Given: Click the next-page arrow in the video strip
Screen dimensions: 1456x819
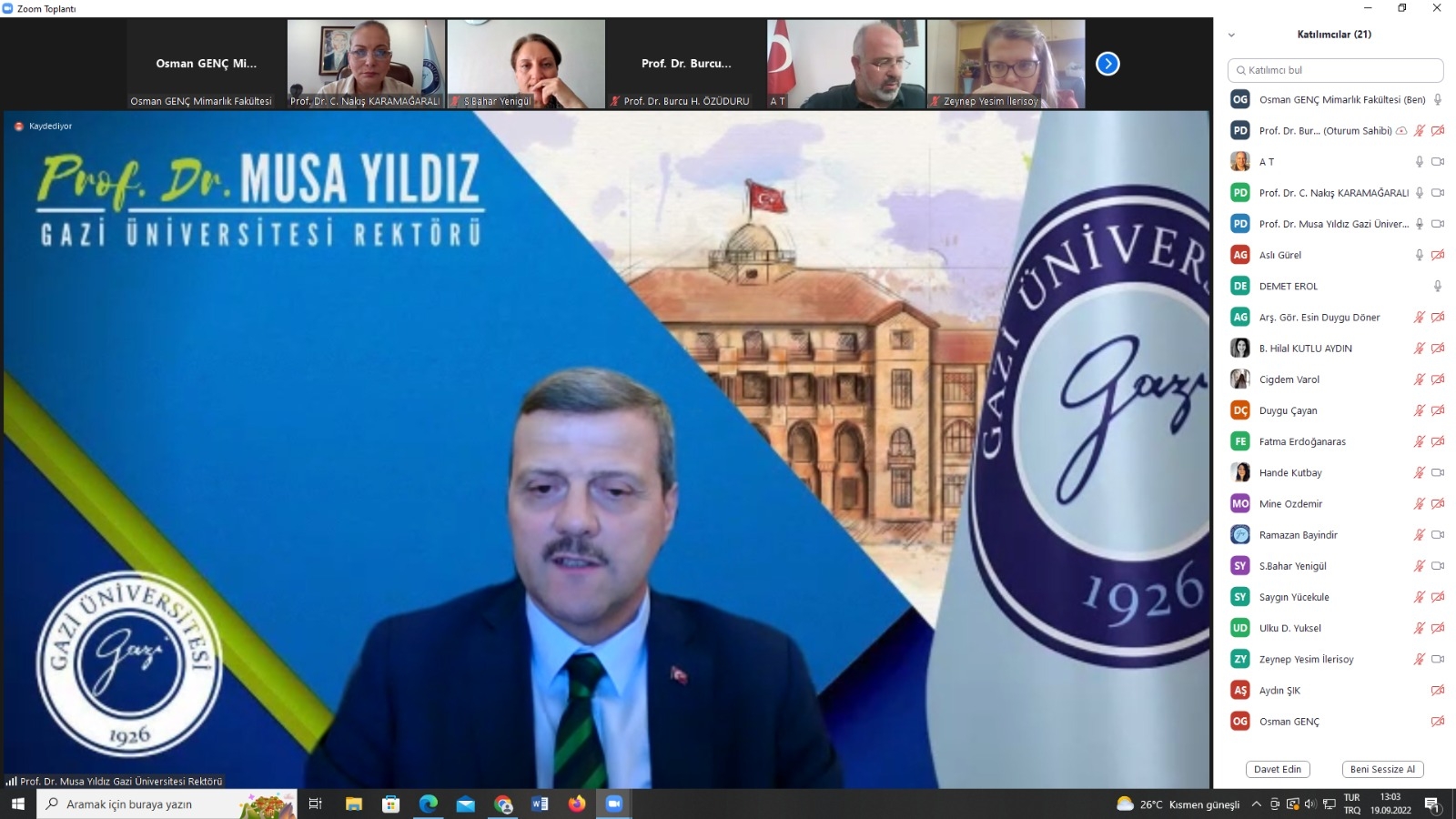Looking at the screenshot, I should point(1107,64).
